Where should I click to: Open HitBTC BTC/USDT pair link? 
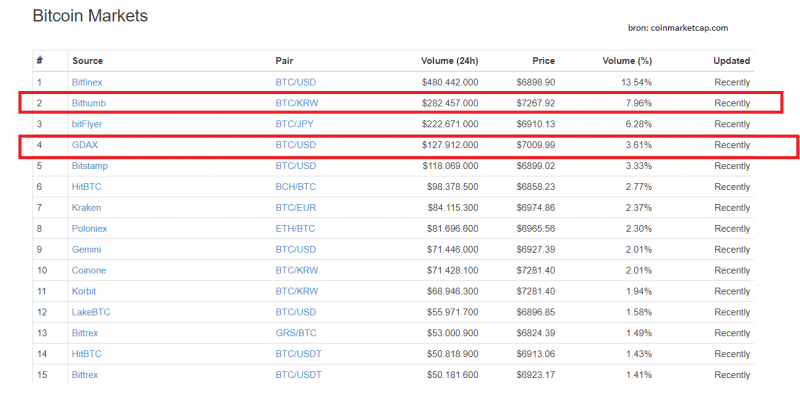point(298,354)
